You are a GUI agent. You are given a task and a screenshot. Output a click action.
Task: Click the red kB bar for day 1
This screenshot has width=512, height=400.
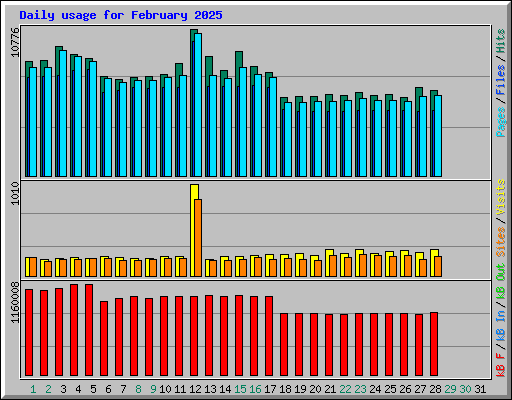coord(29,332)
